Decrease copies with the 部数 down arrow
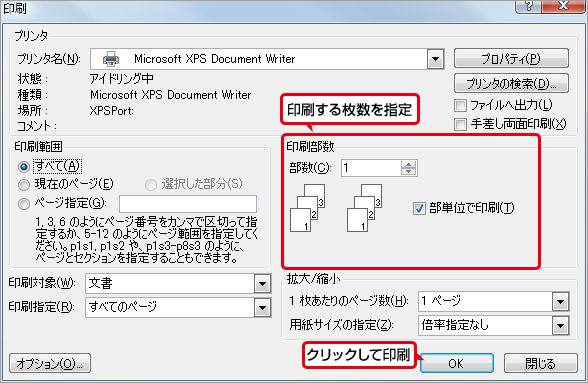588x383 pixels. point(408,172)
